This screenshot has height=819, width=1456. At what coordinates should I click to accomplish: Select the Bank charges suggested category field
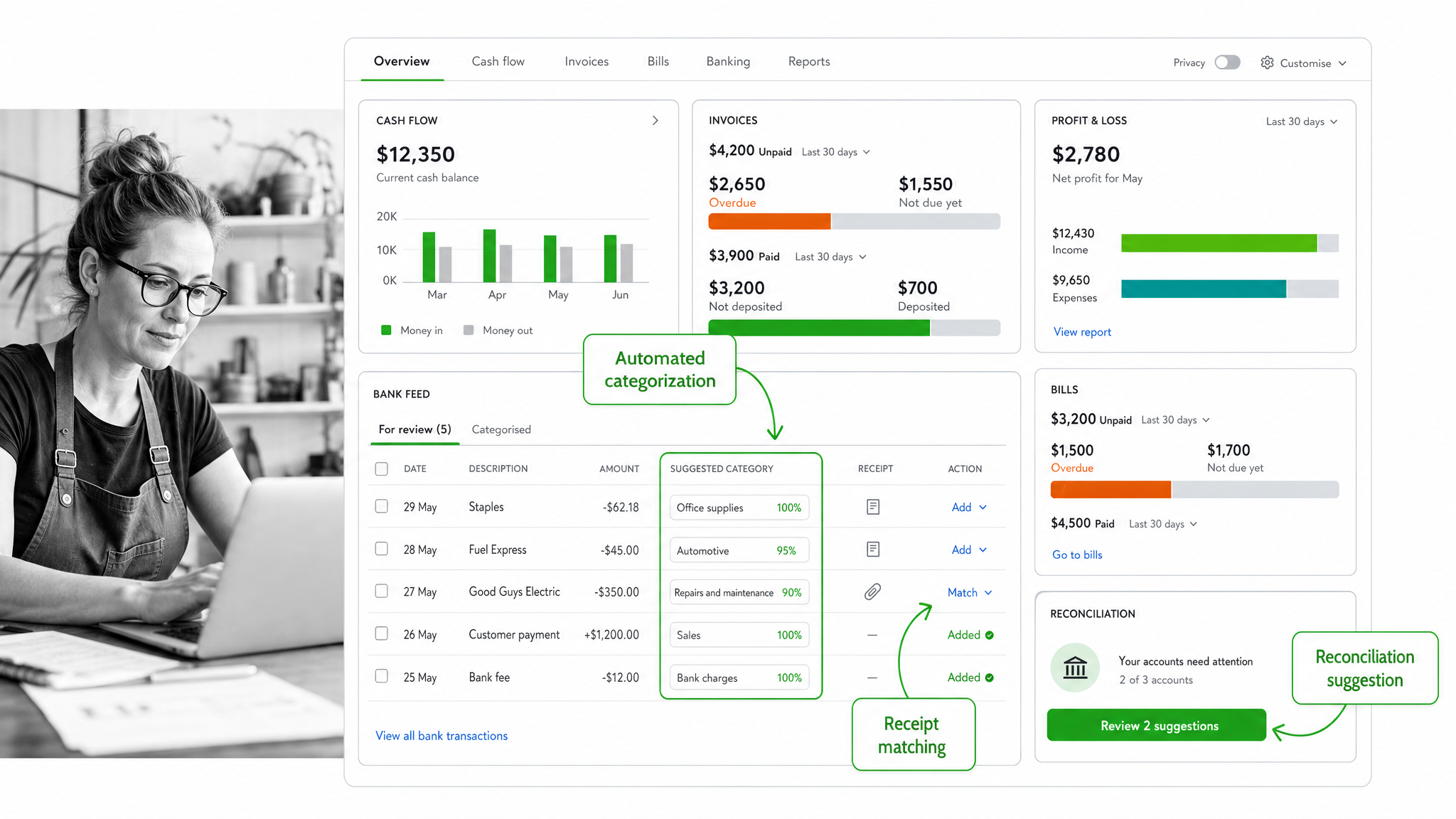click(739, 678)
